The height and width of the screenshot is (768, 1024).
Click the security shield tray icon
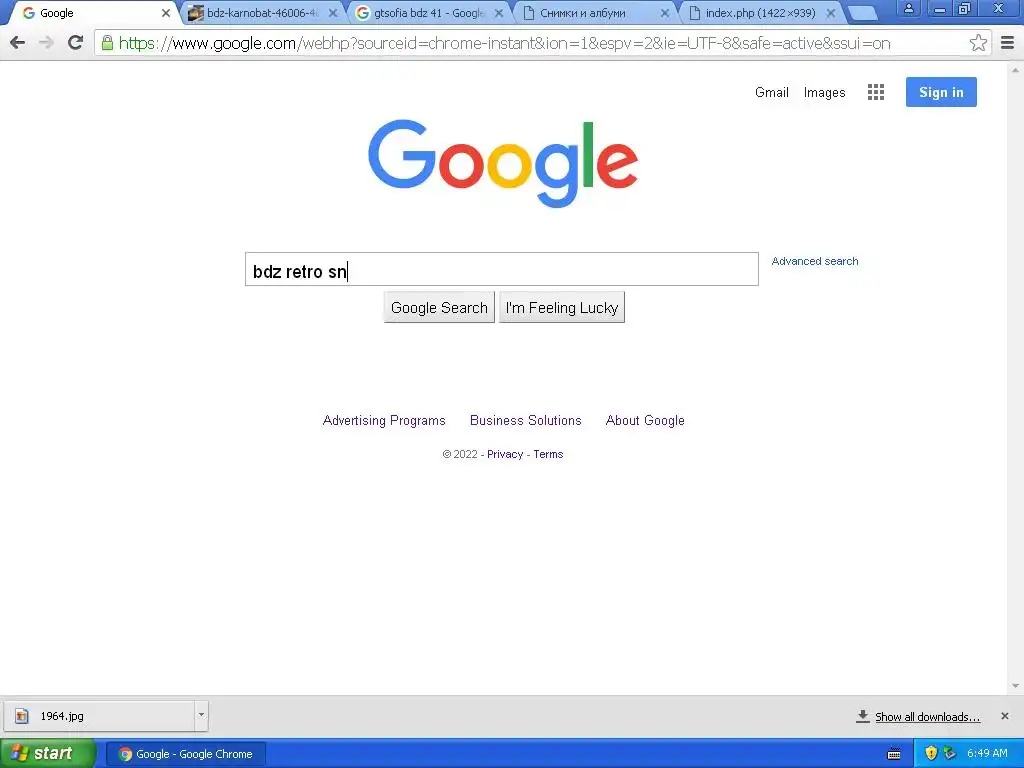pyautogui.click(x=931, y=753)
